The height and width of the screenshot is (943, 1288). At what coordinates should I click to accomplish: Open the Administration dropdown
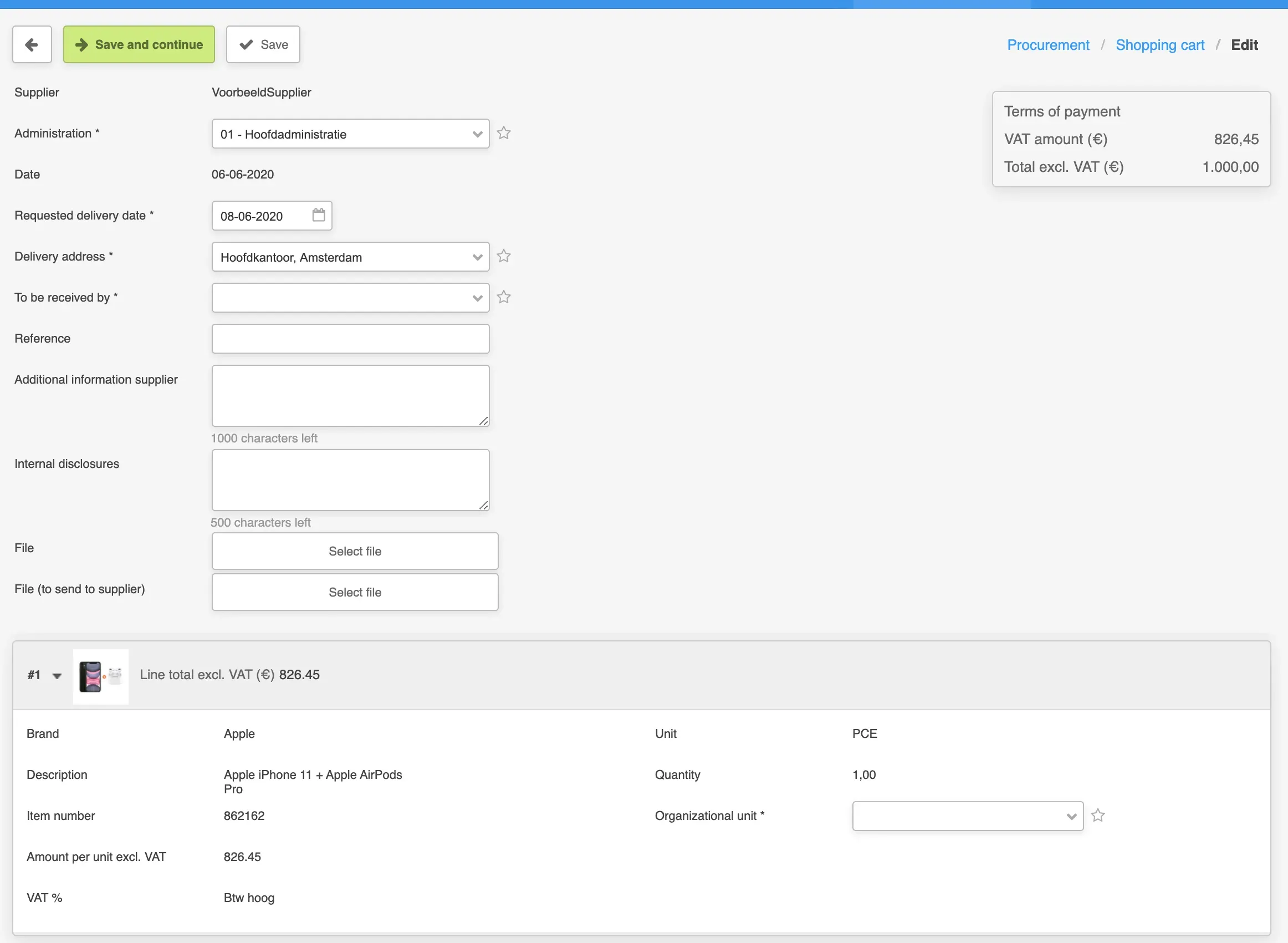tap(350, 134)
